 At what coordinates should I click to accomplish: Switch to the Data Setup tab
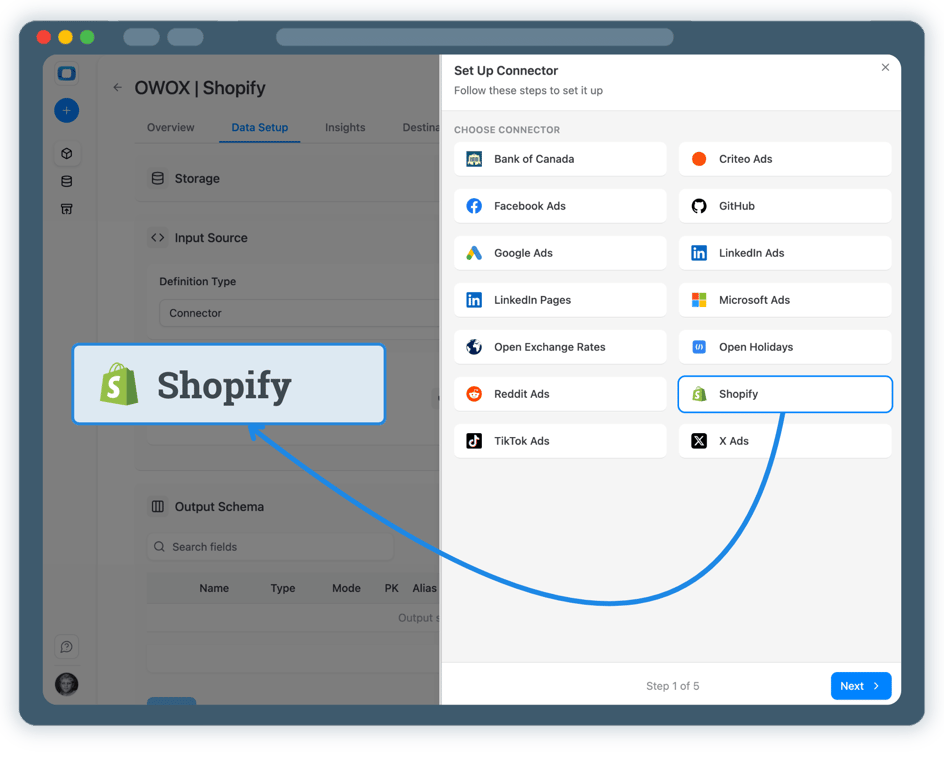pos(259,128)
